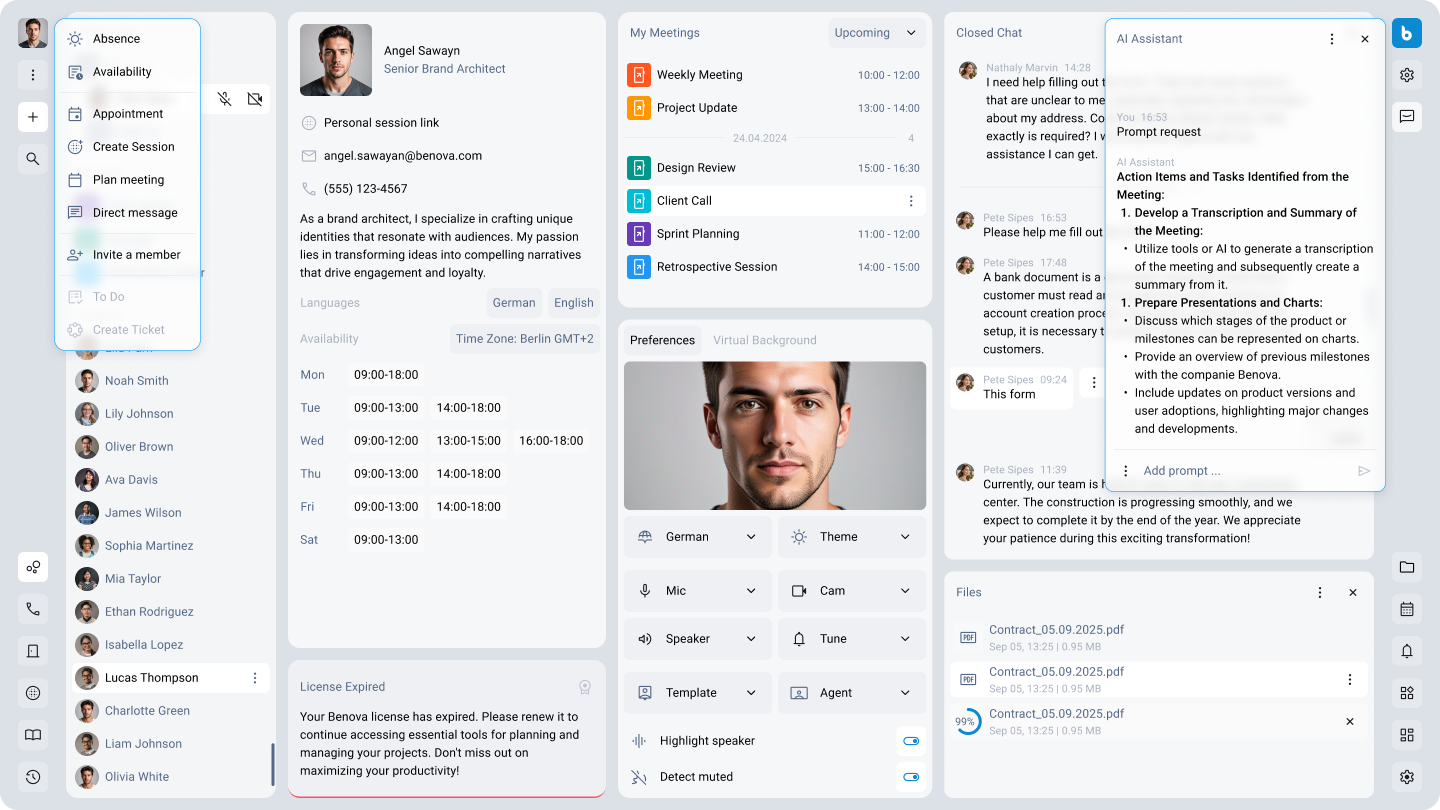1440x810 pixels.
Task: Click the phone icon in left sidebar
Action: (33, 608)
